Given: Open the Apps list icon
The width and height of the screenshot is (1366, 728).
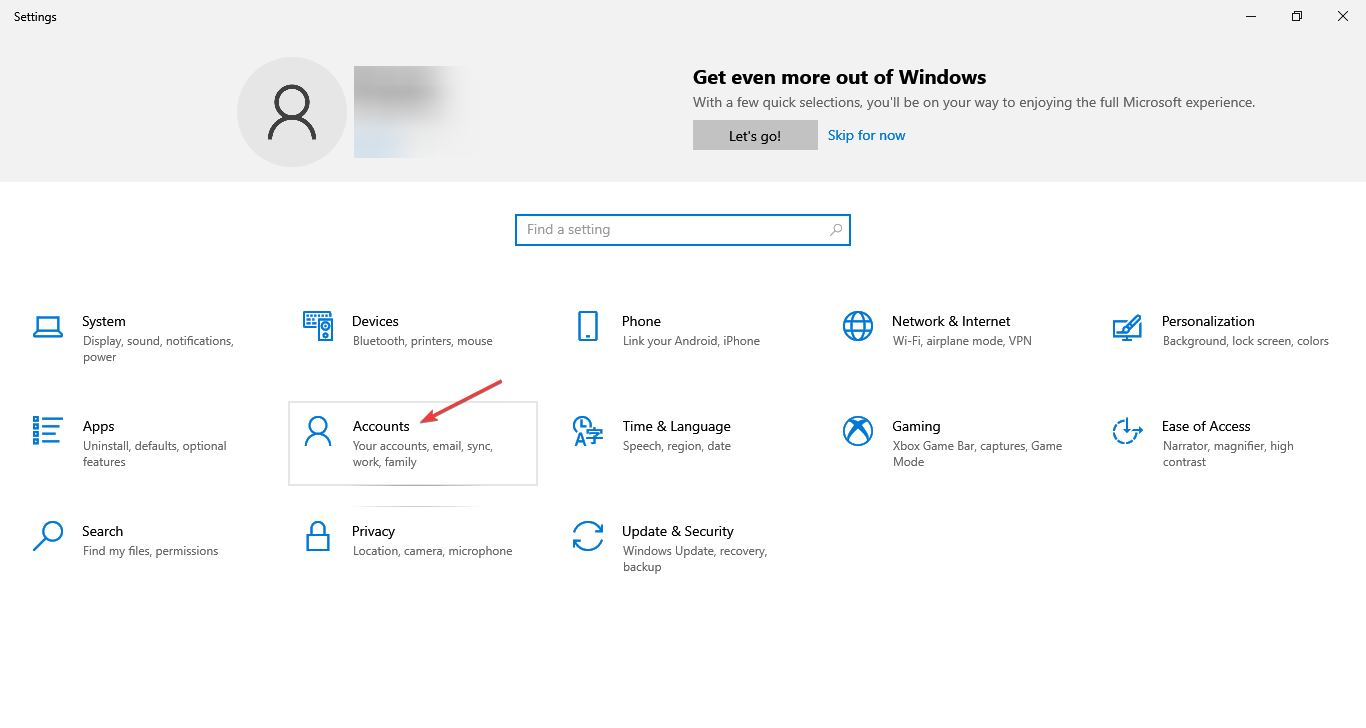Looking at the screenshot, I should point(48,431).
